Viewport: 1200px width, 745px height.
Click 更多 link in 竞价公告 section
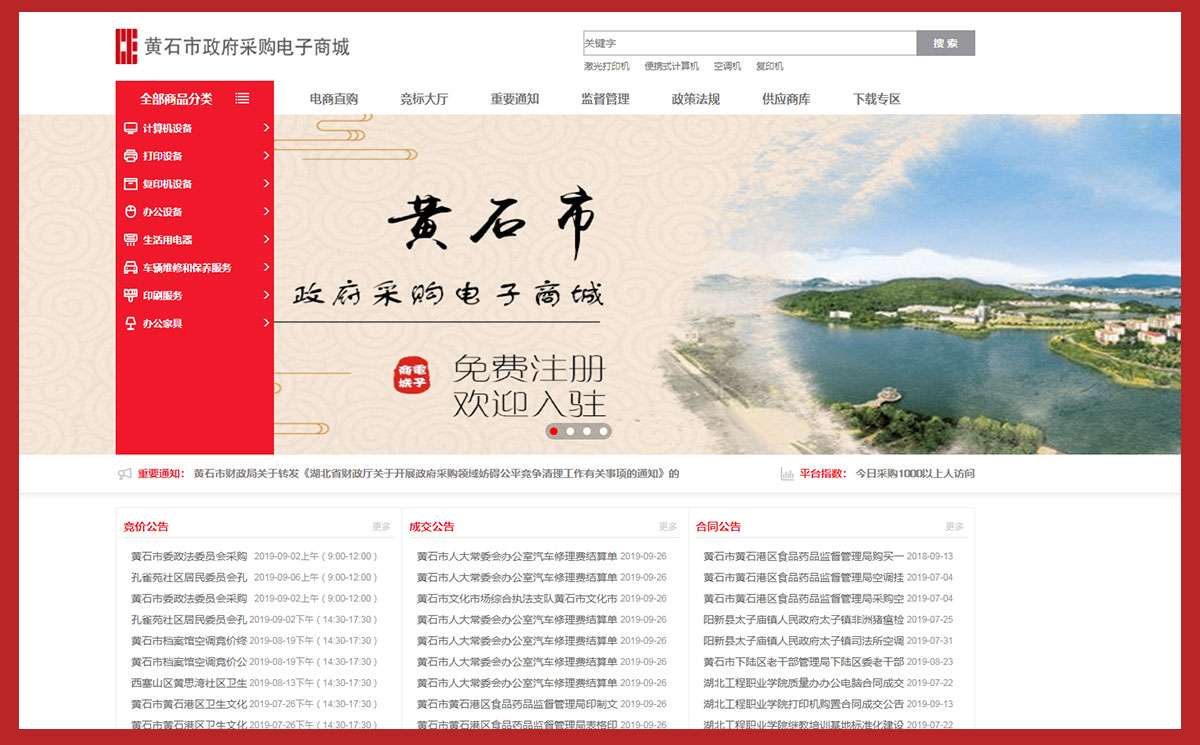381,527
